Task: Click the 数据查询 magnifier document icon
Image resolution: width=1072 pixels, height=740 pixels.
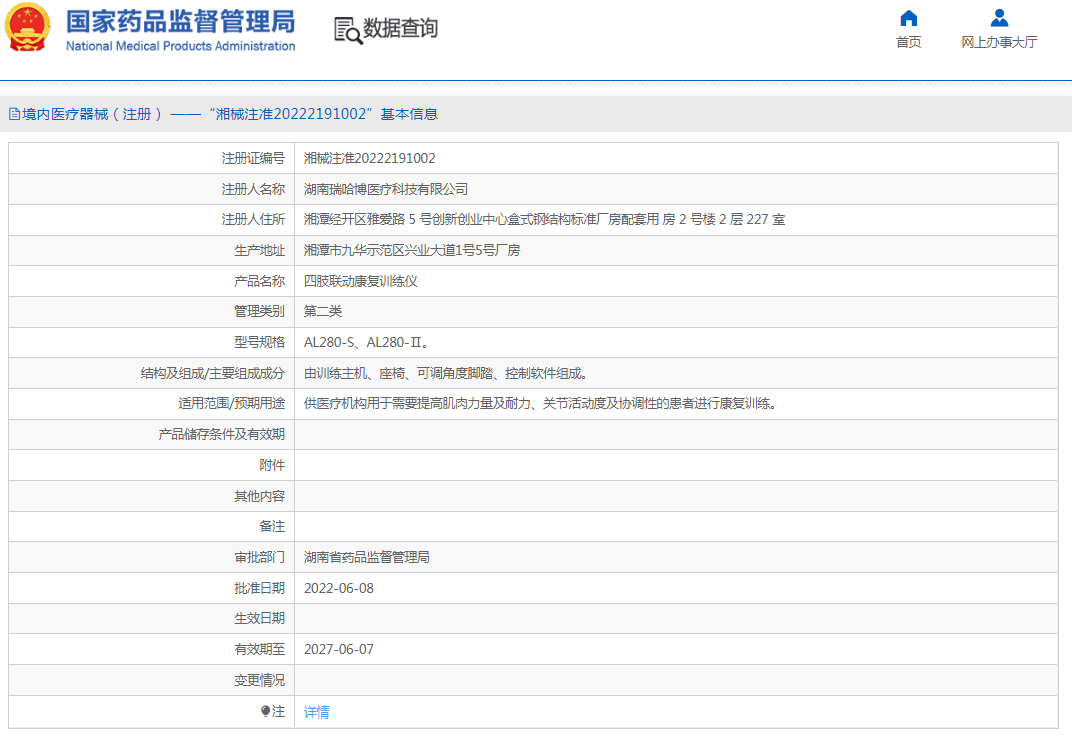Action: pos(348,30)
